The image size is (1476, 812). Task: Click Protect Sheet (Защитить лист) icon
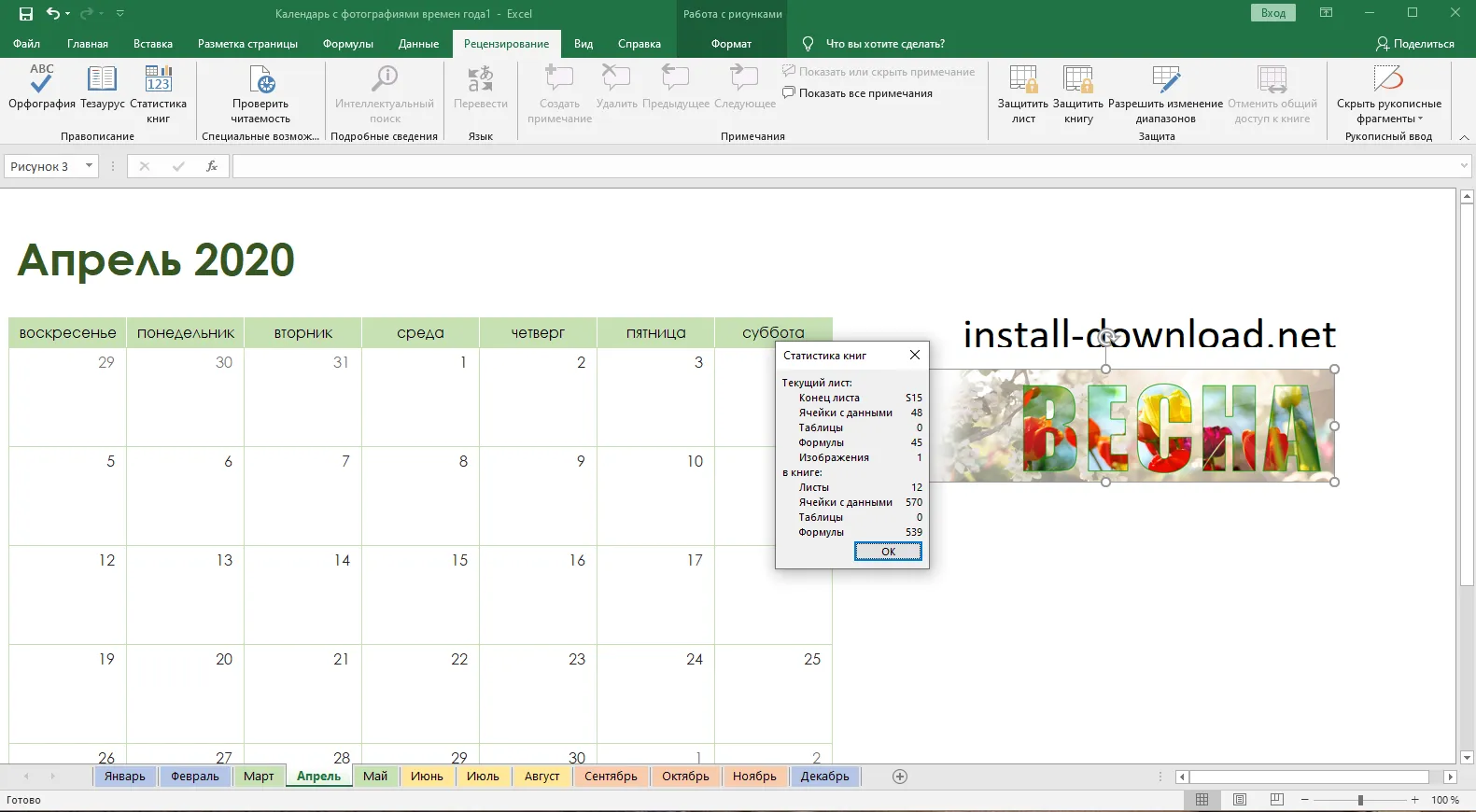[1023, 82]
